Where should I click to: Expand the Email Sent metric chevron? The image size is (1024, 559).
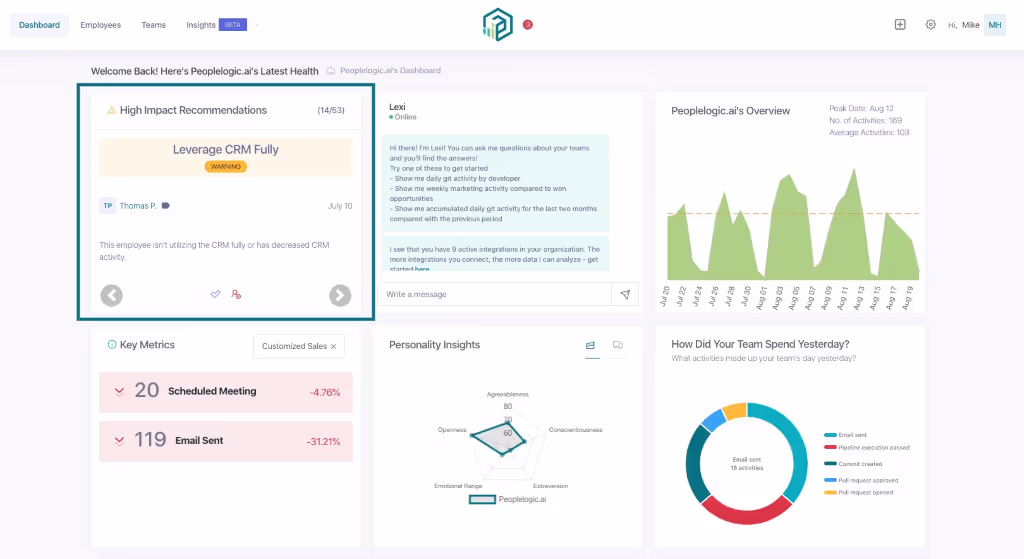click(120, 441)
